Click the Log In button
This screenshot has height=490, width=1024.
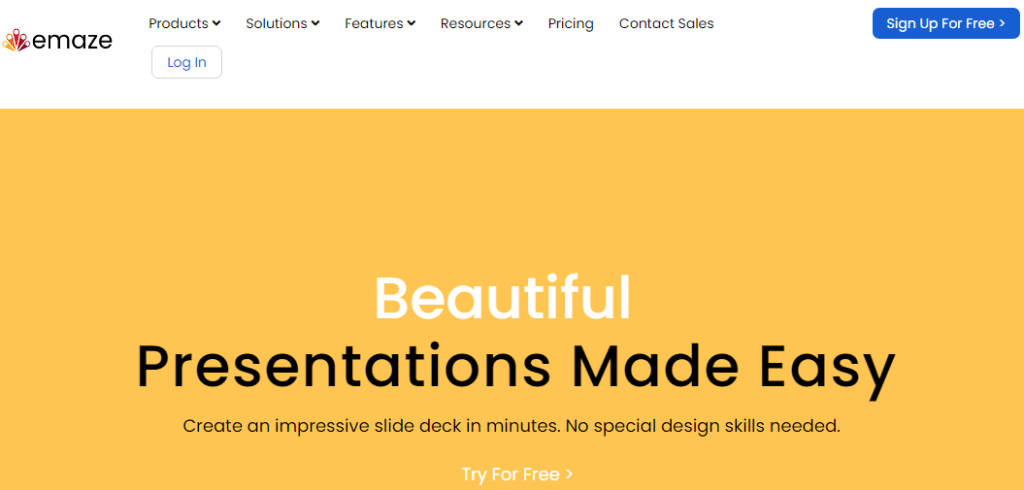[187, 62]
